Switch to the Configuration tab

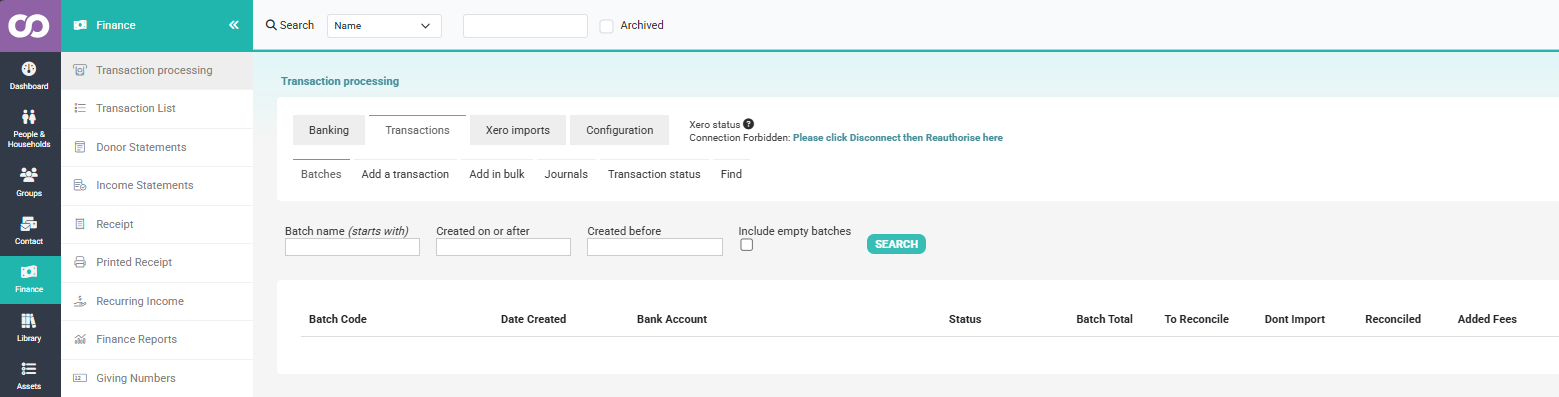click(x=619, y=130)
